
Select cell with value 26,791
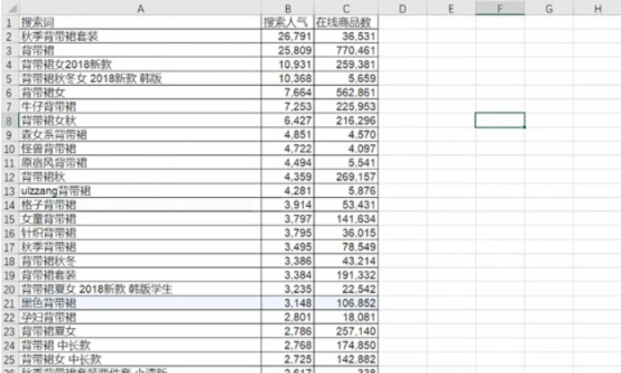(x=288, y=37)
